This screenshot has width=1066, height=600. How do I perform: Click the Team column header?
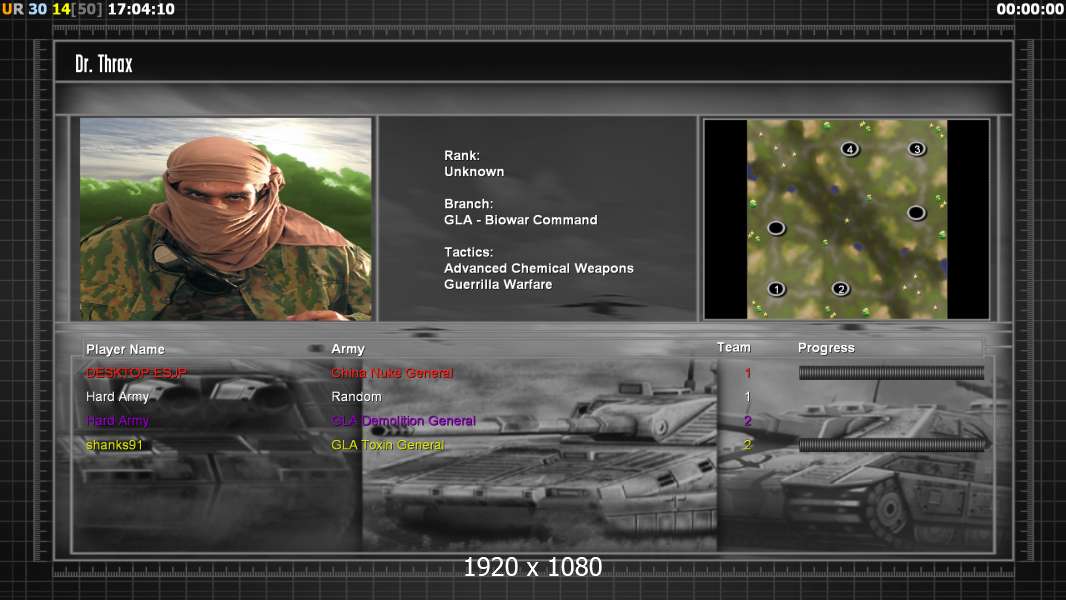coord(734,347)
